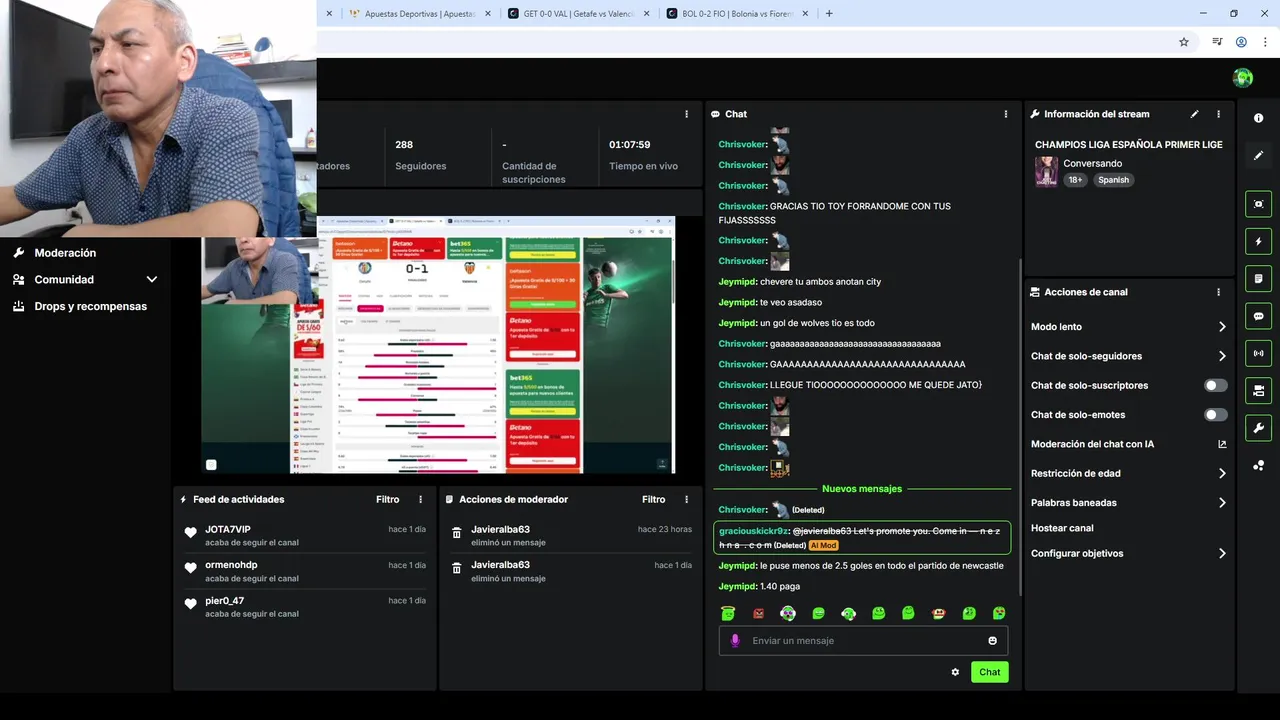Viewport: 1280px width, 720px height.
Task: Open Filtro in Acciones de moderador
Action: (653, 499)
